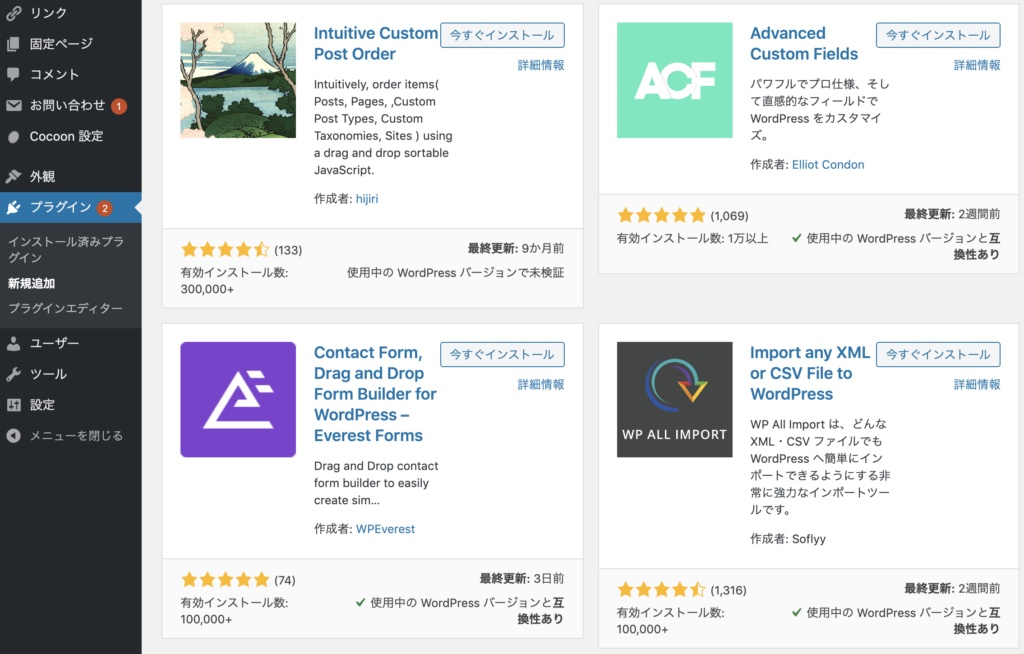The width and height of the screenshot is (1024, 654).
Task: Open author link hijiri
Action: click(x=367, y=199)
